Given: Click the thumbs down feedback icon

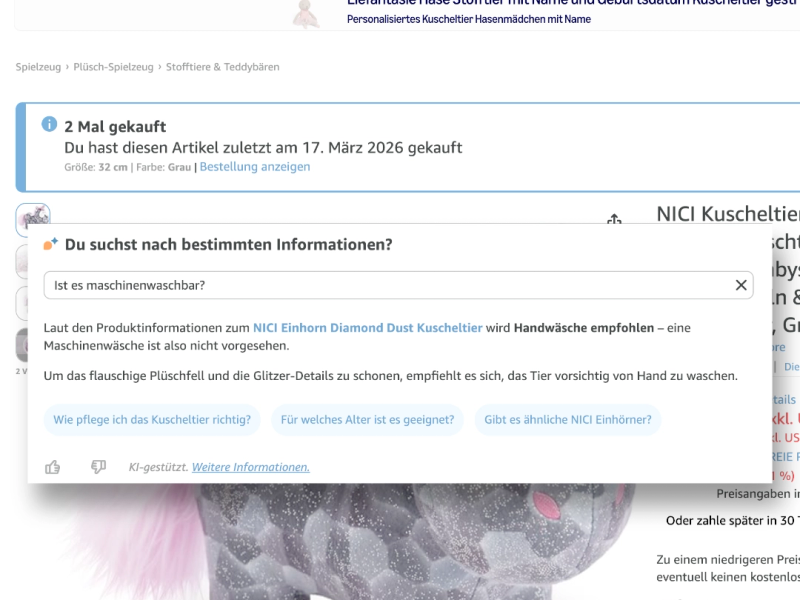Looking at the screenshot, I should click(x=98, y=467).
